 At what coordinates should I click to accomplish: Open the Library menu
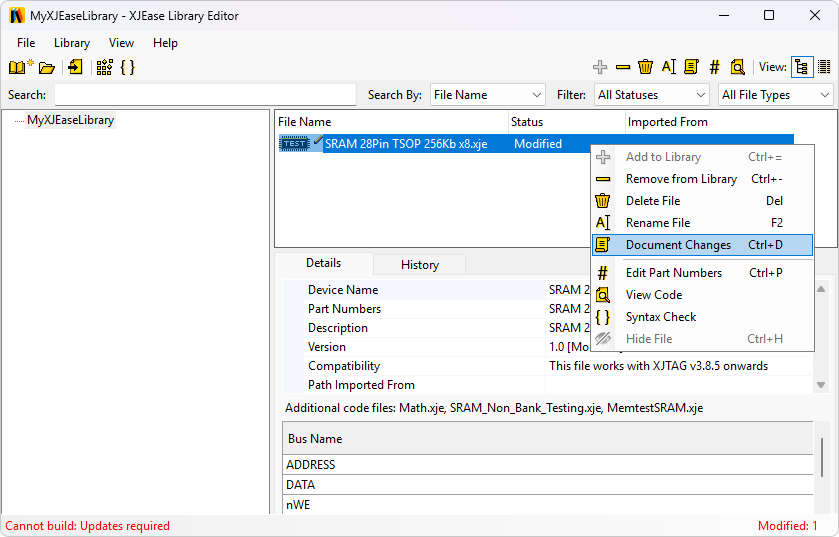pos(72,43)
